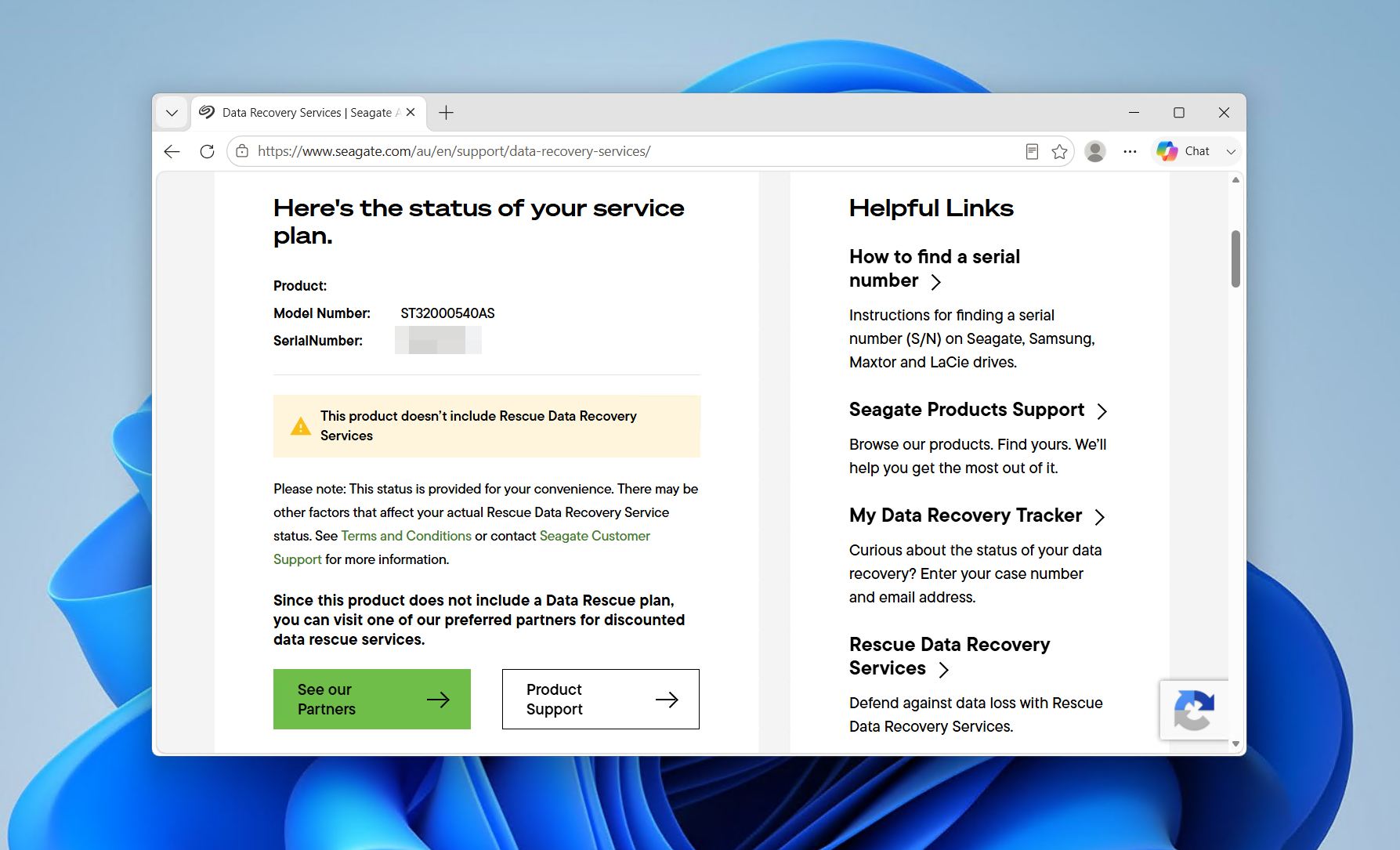This screenshot has width=1400, height=850.
Task: Click arrow next to Seagate Products Support
Action: pos(1102,411)
